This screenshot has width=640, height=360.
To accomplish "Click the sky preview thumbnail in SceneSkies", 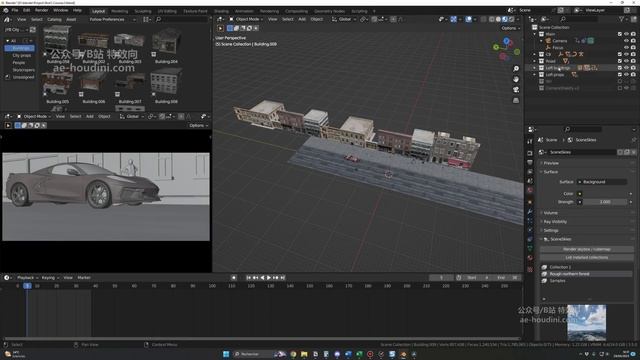I will pyautogui.click(x=587, y=322).
